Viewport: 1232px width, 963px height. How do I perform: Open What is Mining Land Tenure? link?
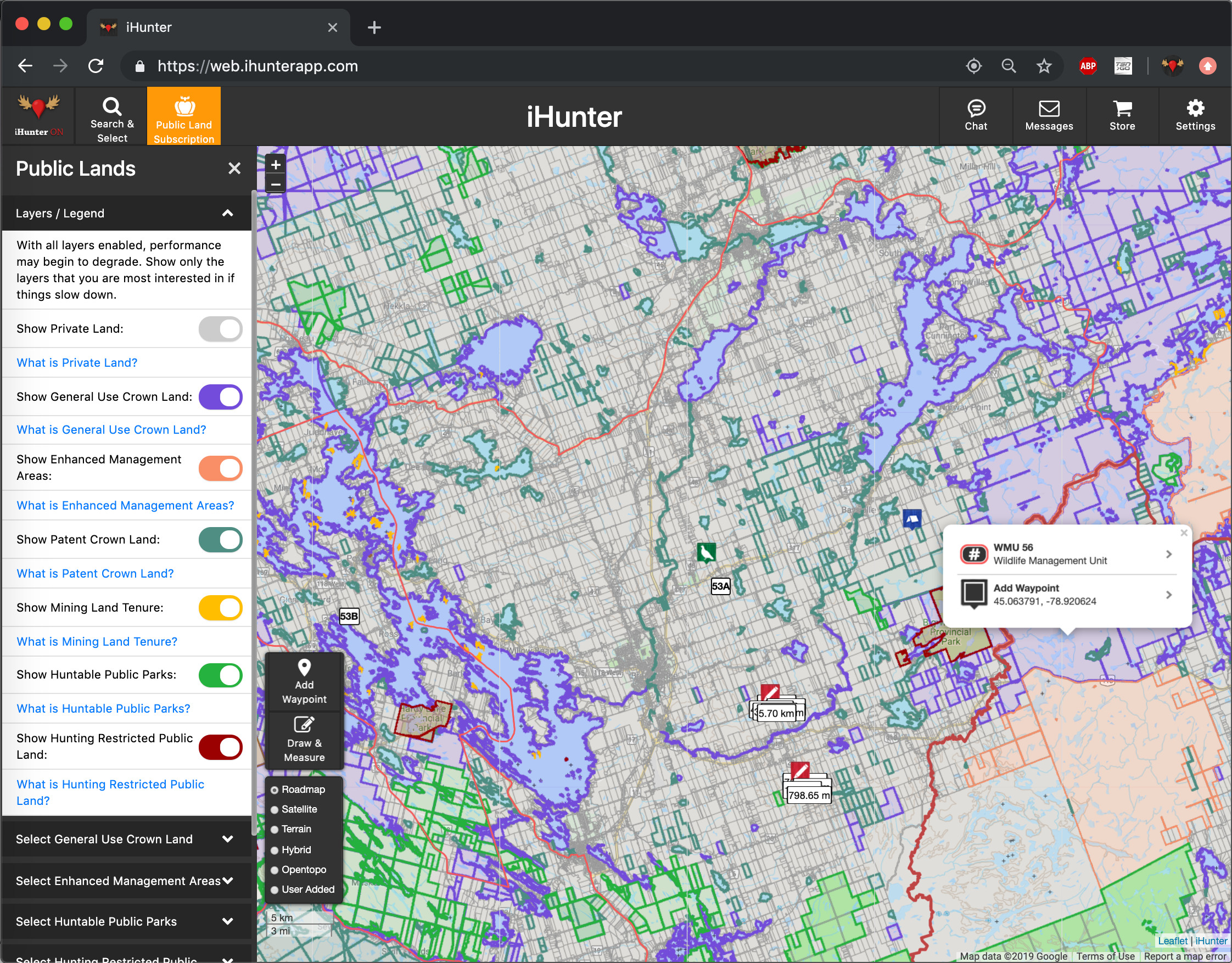97,642
